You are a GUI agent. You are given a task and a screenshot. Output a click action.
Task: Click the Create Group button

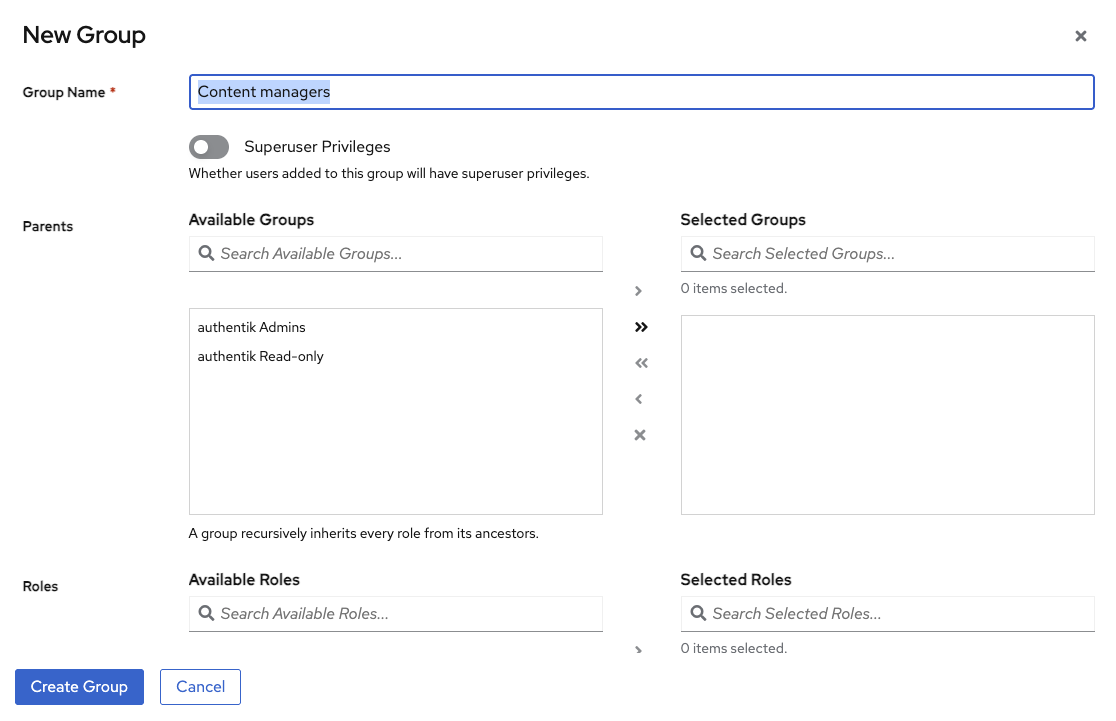[x=79, y=687]
